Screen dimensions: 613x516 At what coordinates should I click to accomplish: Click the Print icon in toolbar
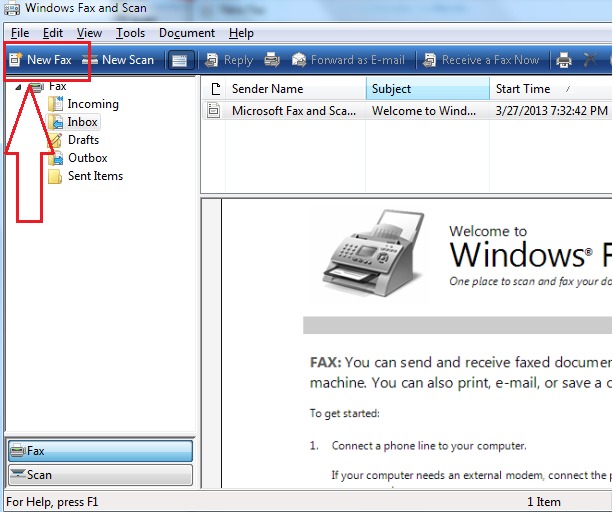(564, 60)
